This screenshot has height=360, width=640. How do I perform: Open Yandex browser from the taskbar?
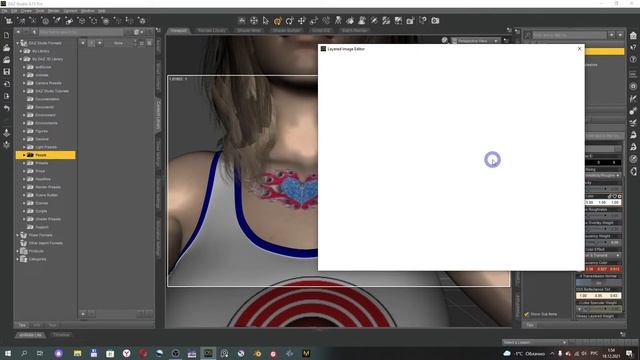tap(127, 353)
